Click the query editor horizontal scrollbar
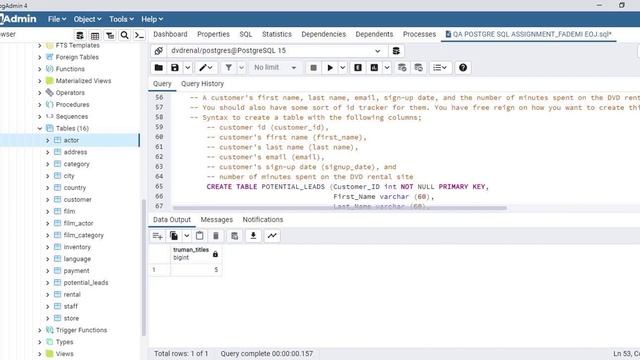640x360 pixels. (x=340, y=208)
